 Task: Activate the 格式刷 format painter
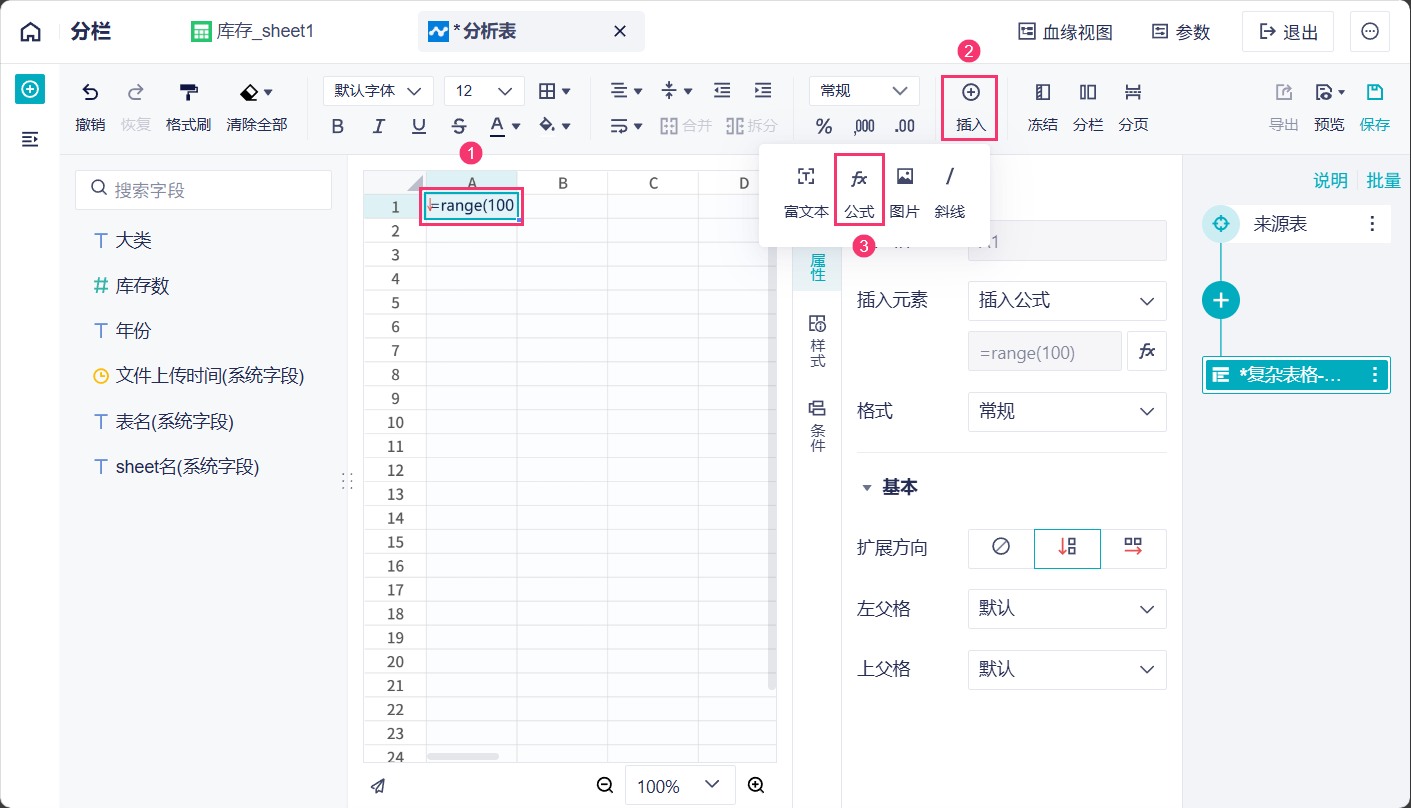coord(188,108)
